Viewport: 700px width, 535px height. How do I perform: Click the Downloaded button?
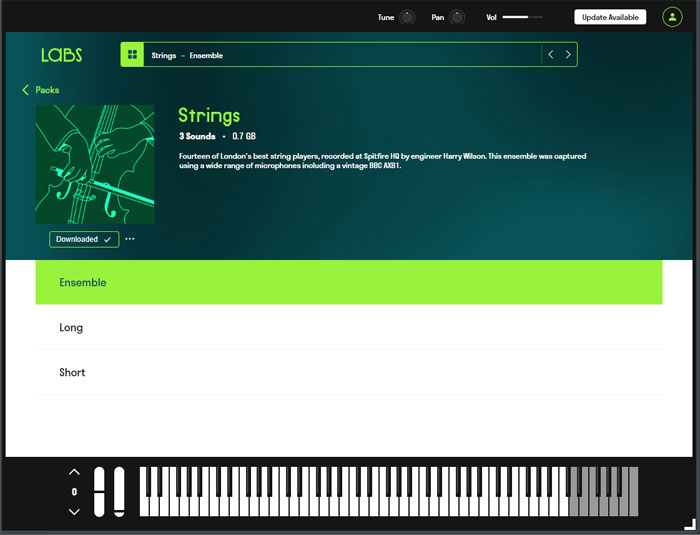pyautogui.click(x=84, y=239)
